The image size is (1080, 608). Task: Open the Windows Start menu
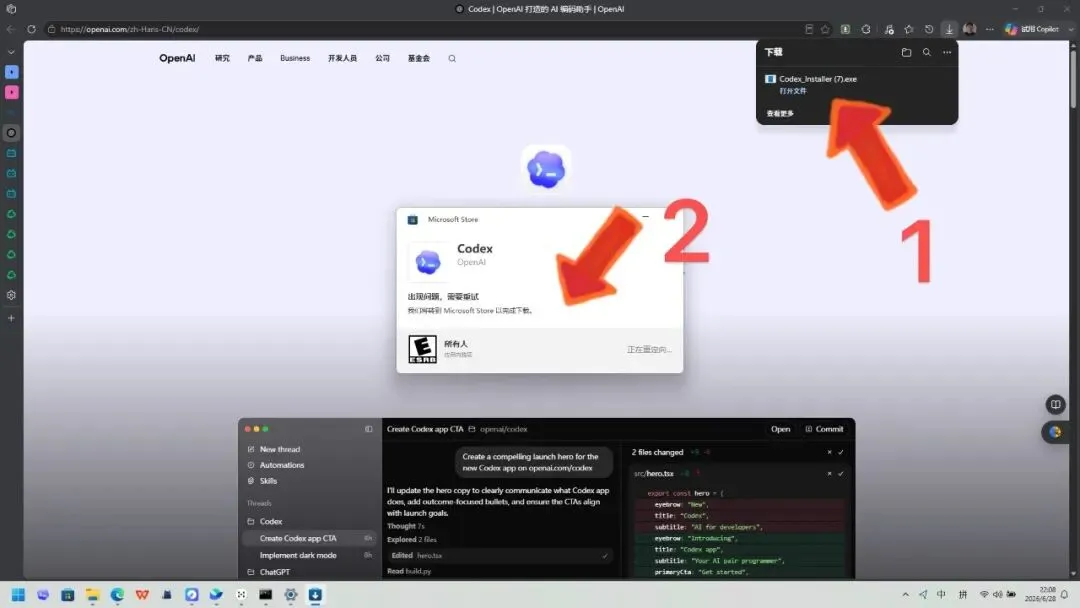(19, 595)
